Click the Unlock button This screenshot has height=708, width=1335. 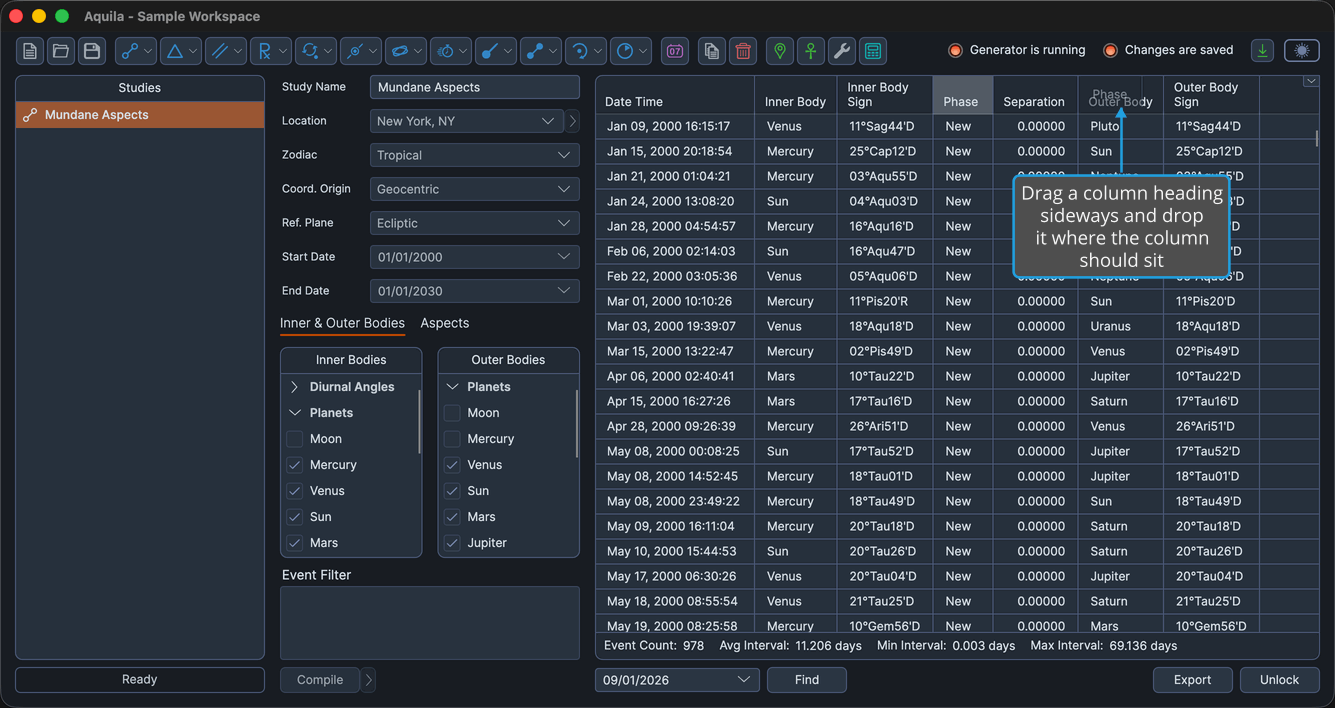click(x=1279, y=680)
